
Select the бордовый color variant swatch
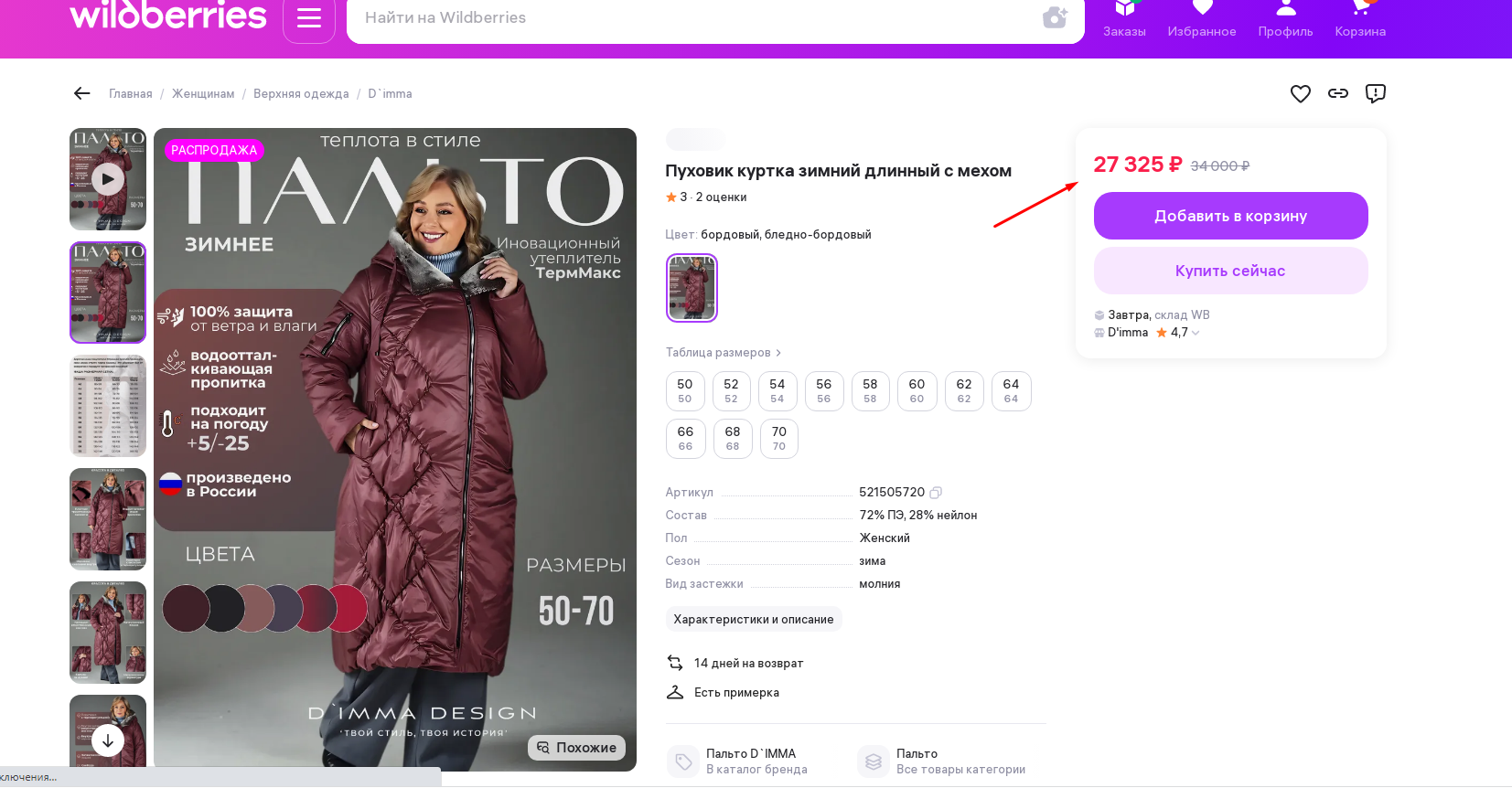pos(692,288)
